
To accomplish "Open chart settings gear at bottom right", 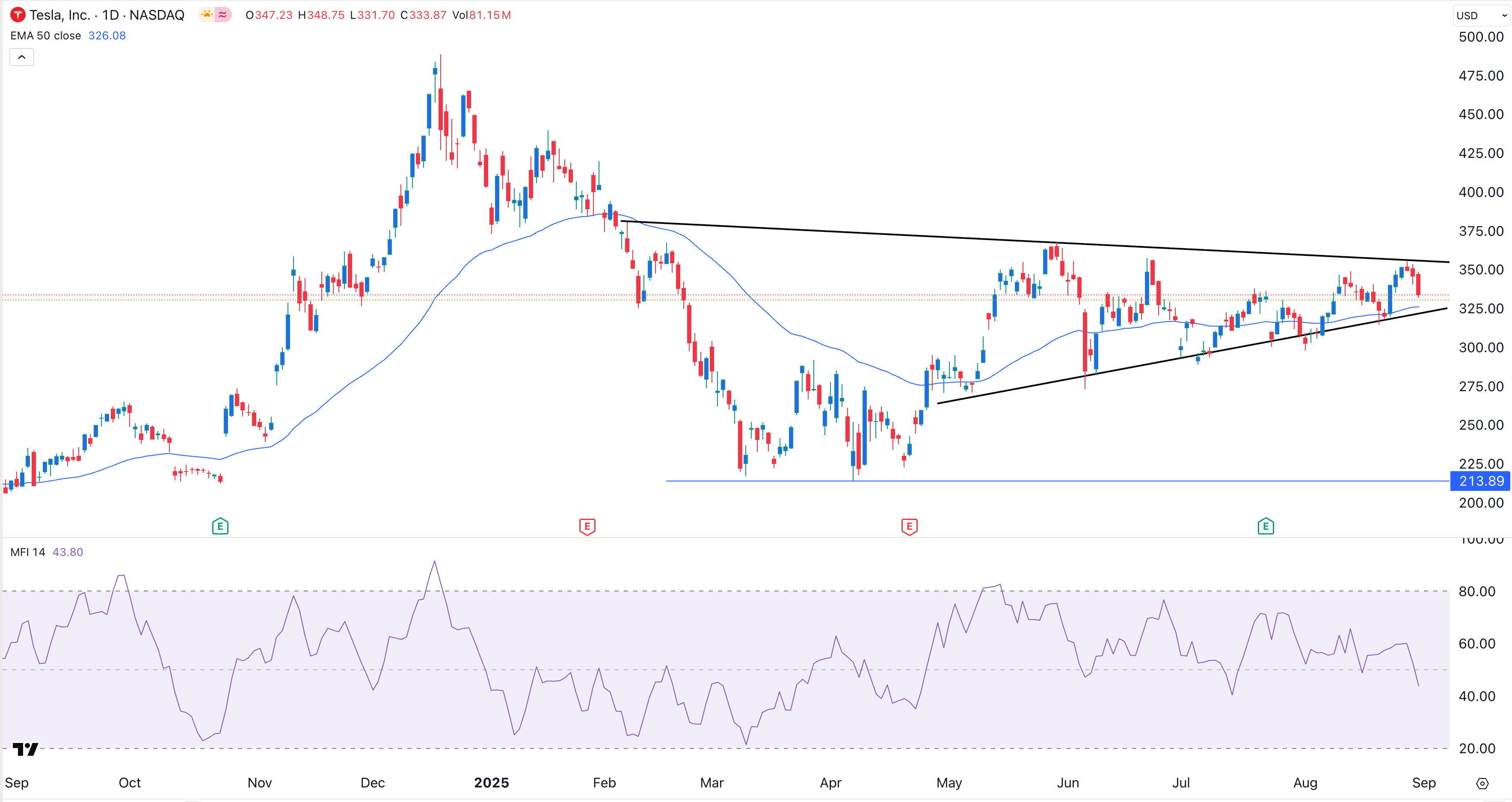I will [x=1482, y=783].
